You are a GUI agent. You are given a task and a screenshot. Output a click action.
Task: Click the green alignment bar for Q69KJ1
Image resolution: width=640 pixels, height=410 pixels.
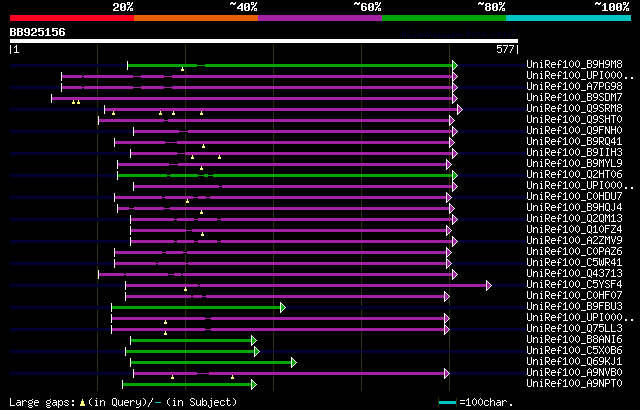tap(211, 363)
